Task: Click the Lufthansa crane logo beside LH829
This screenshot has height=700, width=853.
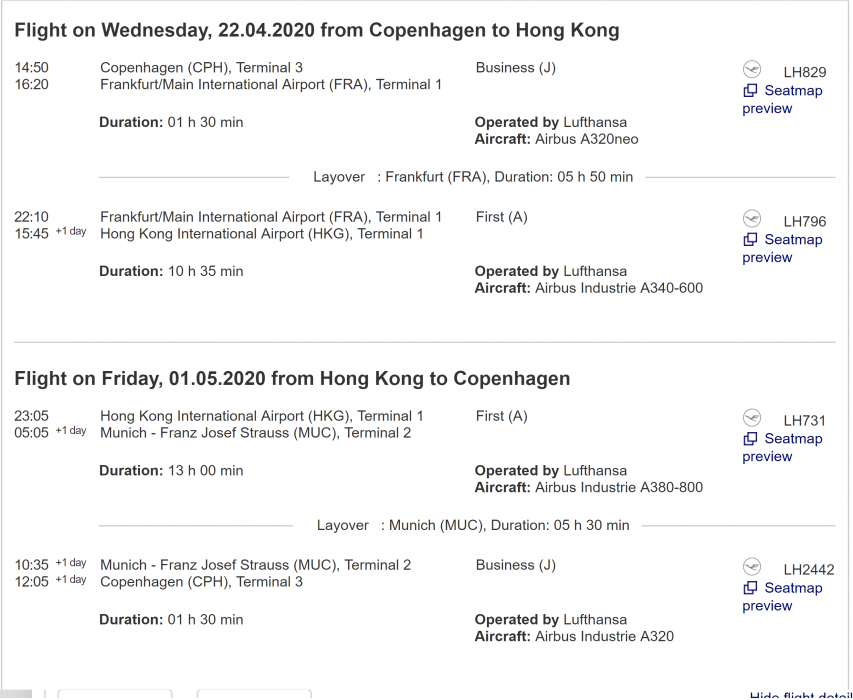Action: [752, 70]
